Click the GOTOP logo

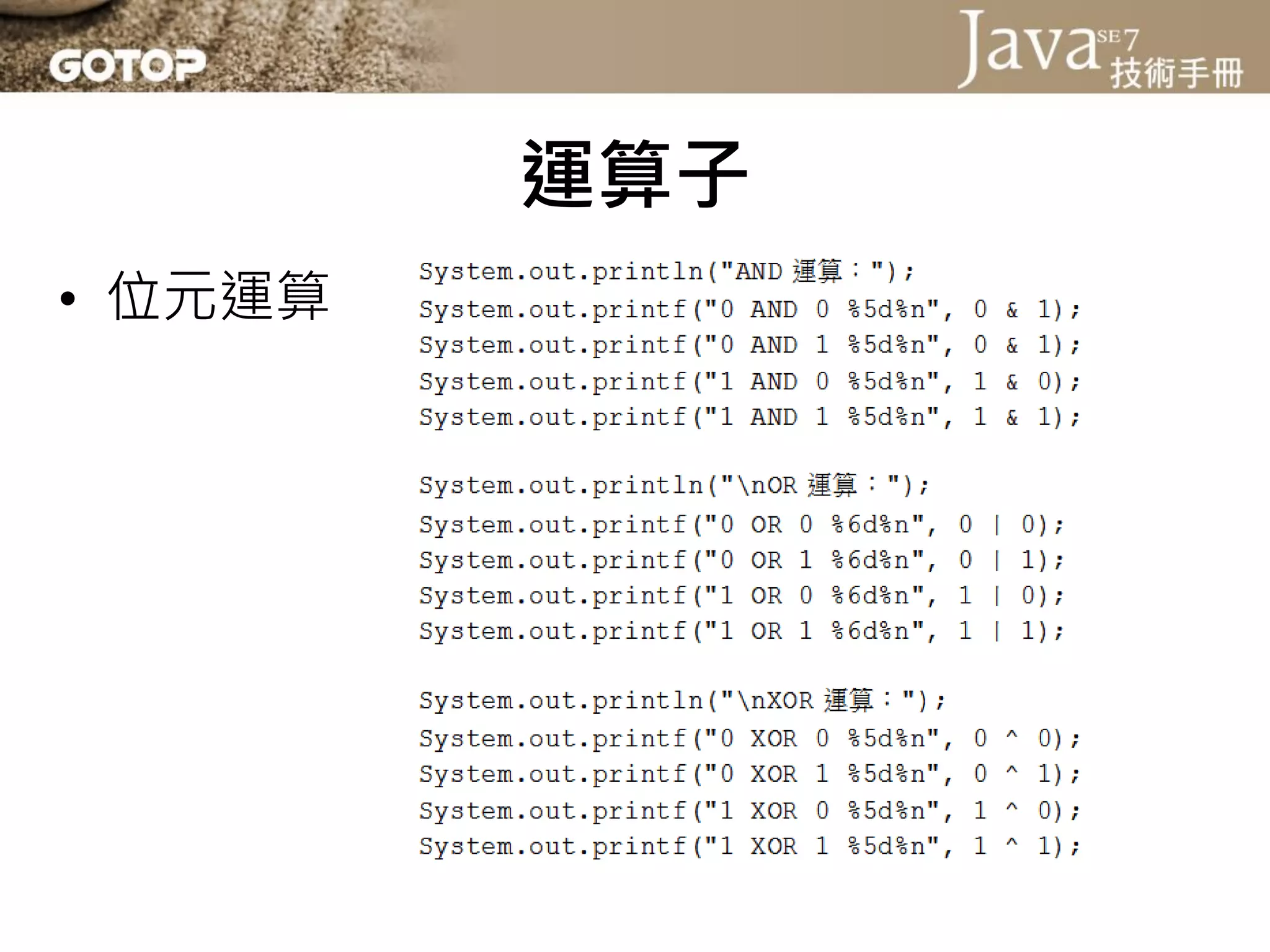(x=127, y=66)
